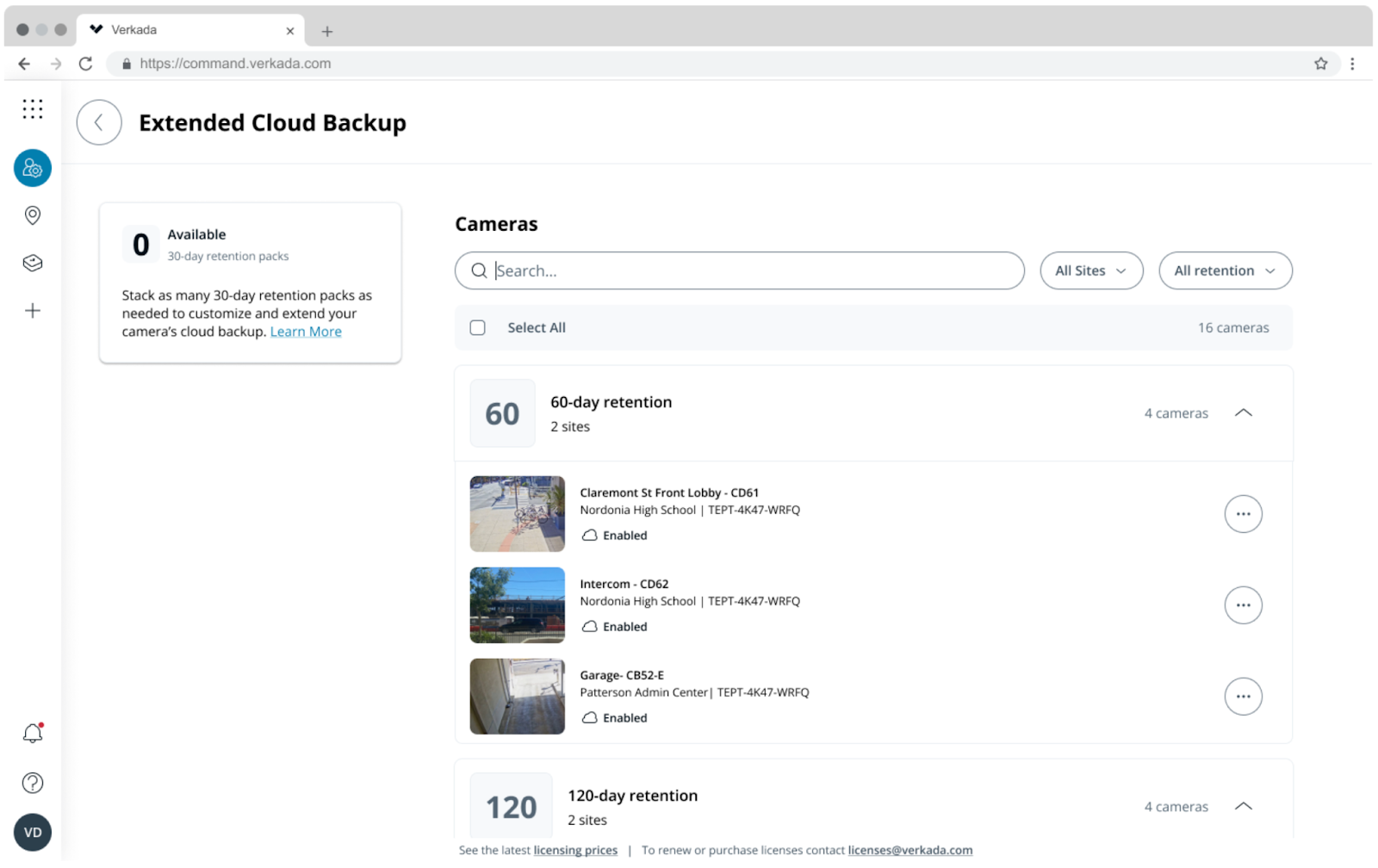Collapse the 60-day retention group
This screenshot has height=868, width=1378.
1243,413
